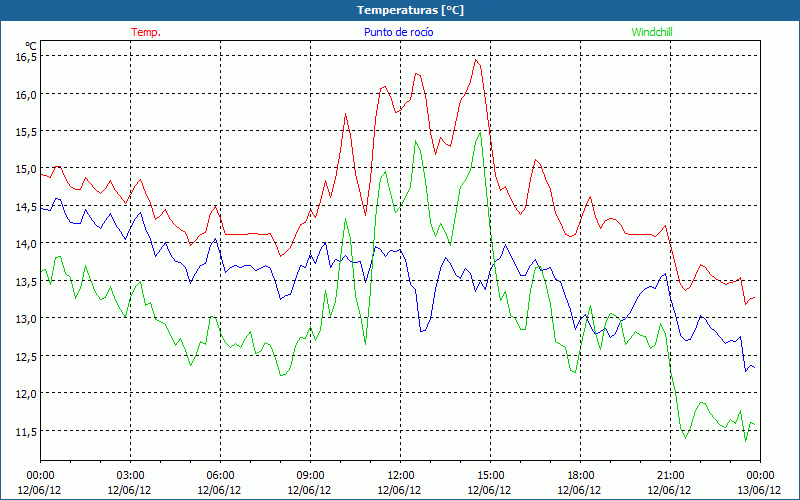Click the 21:00 time axis label

(670, 476)
